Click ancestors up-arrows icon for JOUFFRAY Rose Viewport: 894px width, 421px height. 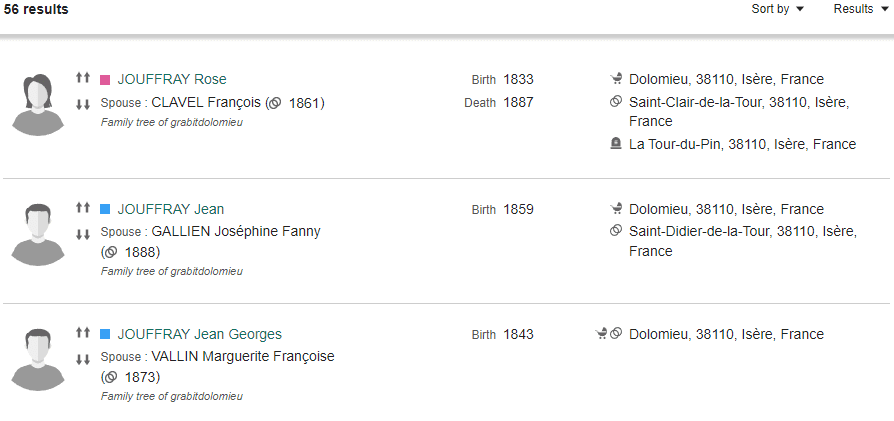[x=83, y=78]
